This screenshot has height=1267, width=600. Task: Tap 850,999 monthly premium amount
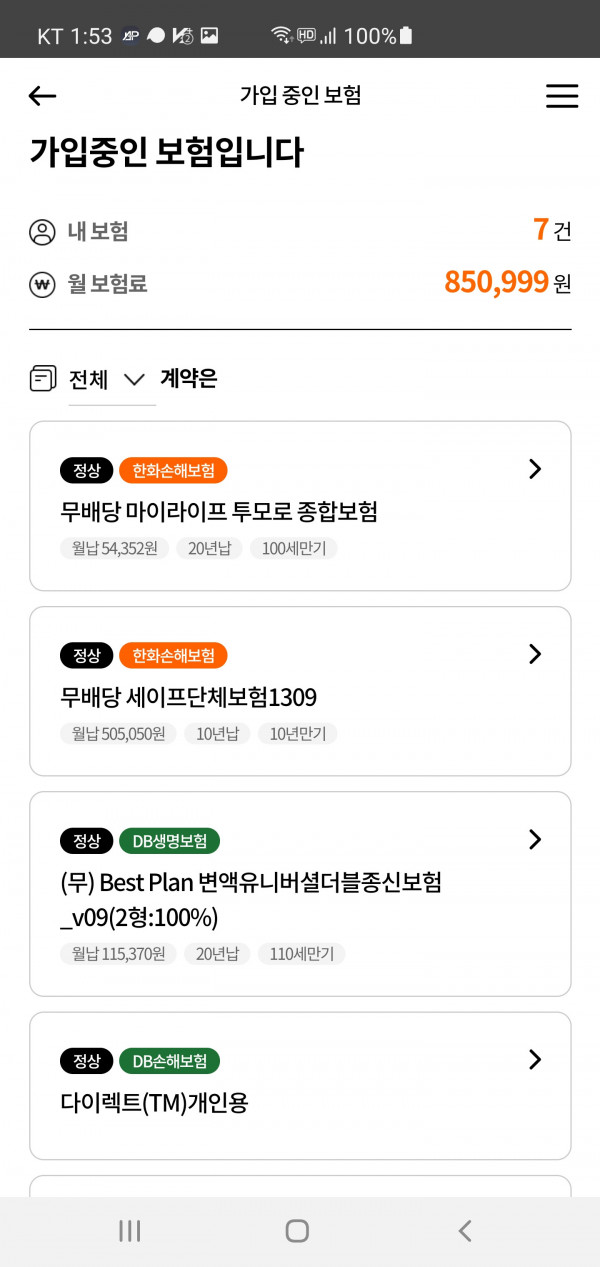(x=496, y=283)
